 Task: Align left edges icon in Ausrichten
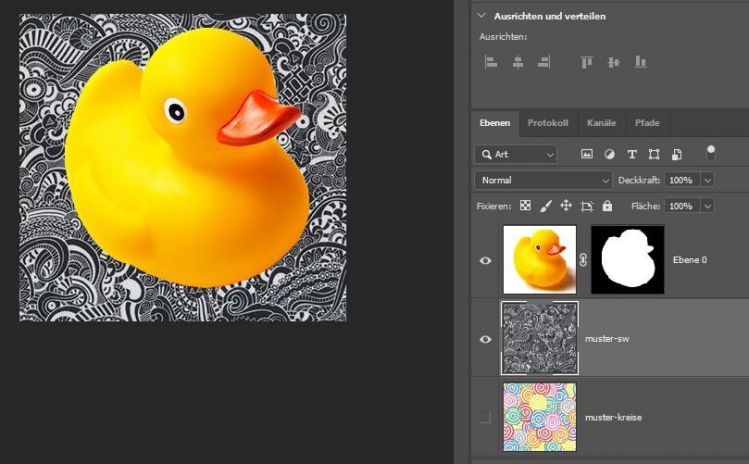click(491, 62)
